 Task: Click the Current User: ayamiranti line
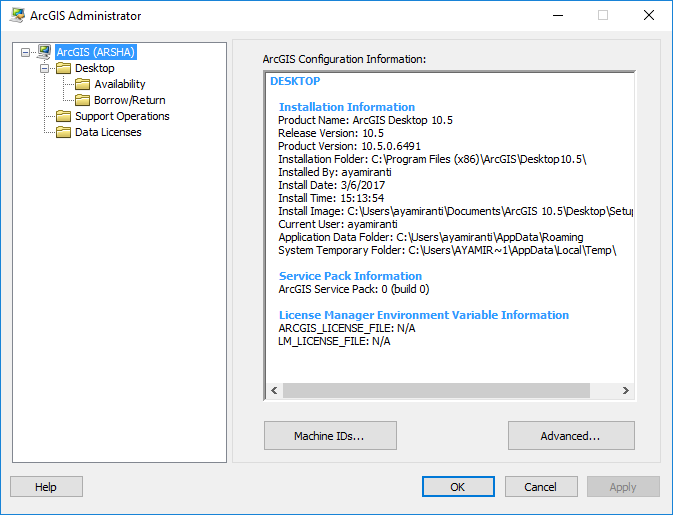[338, 224]
